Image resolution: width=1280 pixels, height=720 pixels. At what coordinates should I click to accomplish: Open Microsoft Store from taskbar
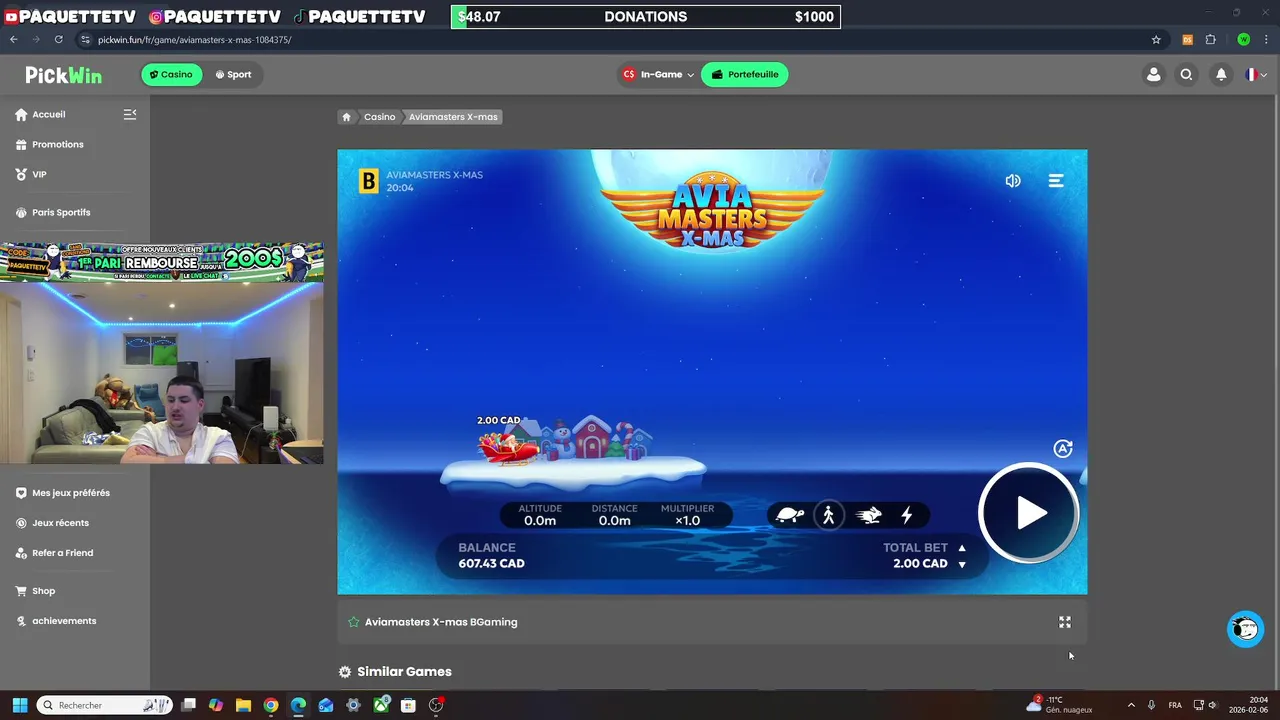408,705
